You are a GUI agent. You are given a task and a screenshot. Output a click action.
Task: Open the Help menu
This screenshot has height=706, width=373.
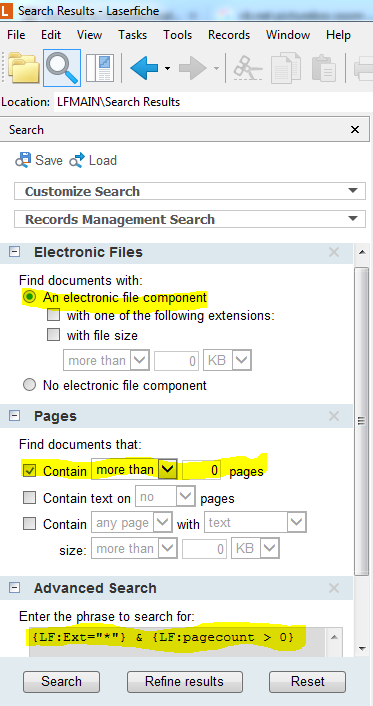tap(338, 35)
